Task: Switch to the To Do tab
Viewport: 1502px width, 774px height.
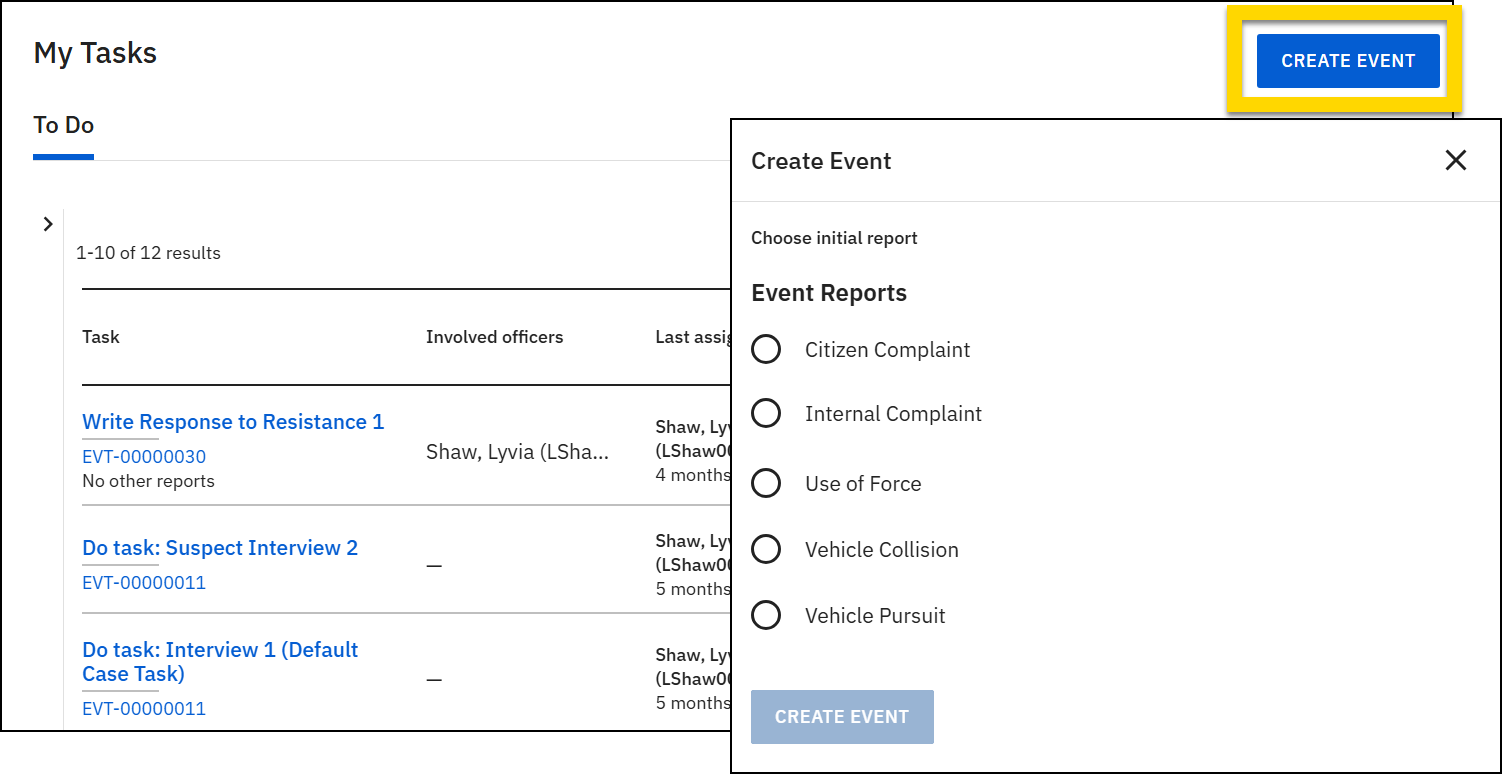Action: click(63, 125)
